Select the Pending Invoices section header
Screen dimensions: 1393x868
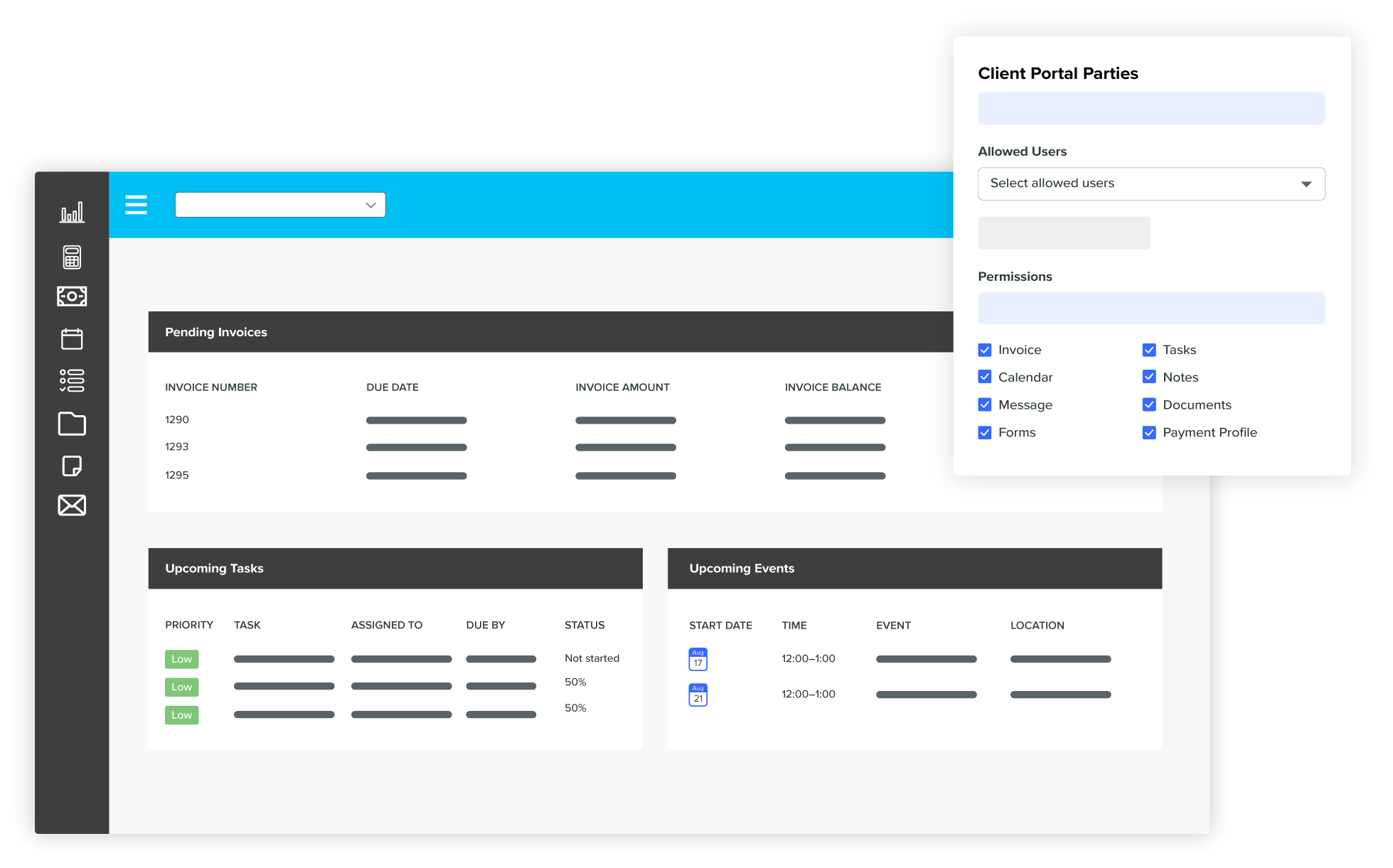215,332
